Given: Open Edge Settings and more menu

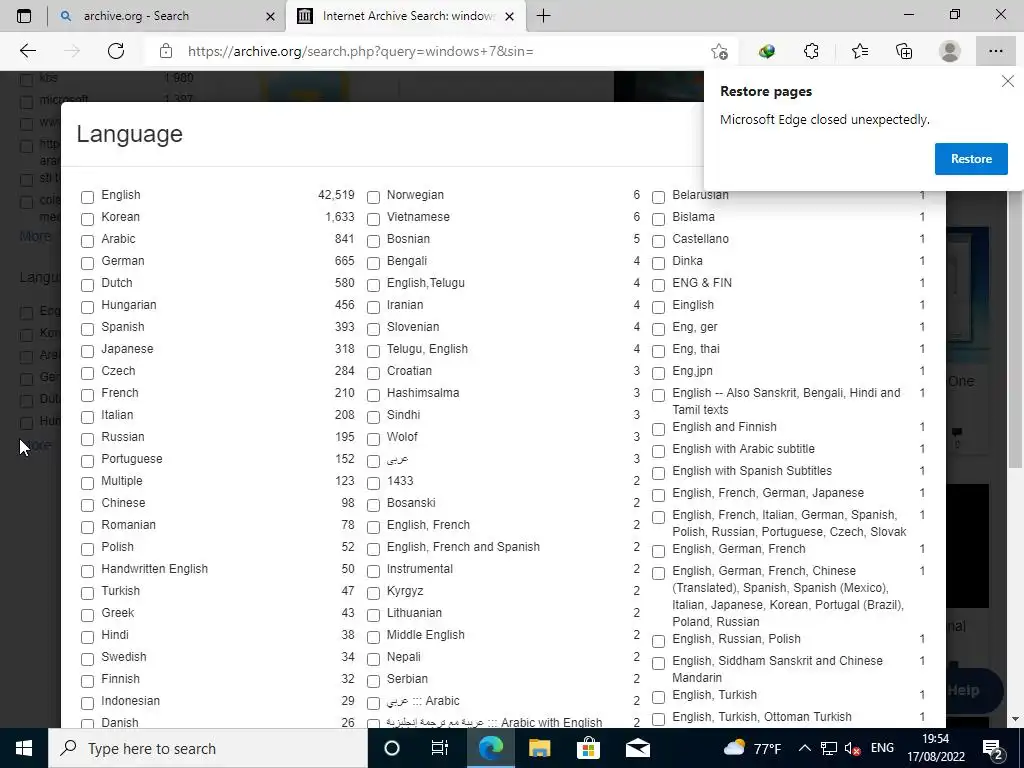Looking at the screenshot, I should coord(995,51).
